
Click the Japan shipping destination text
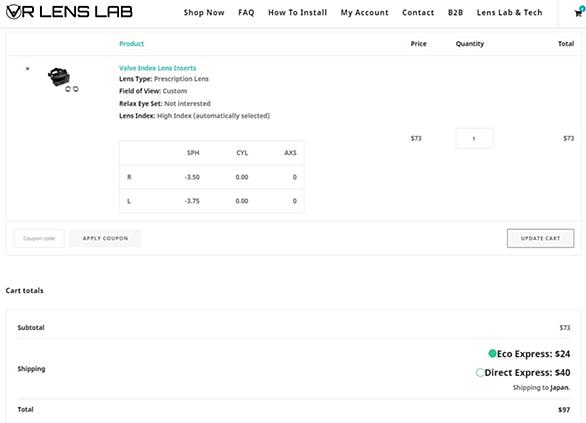tap(559, 388)
